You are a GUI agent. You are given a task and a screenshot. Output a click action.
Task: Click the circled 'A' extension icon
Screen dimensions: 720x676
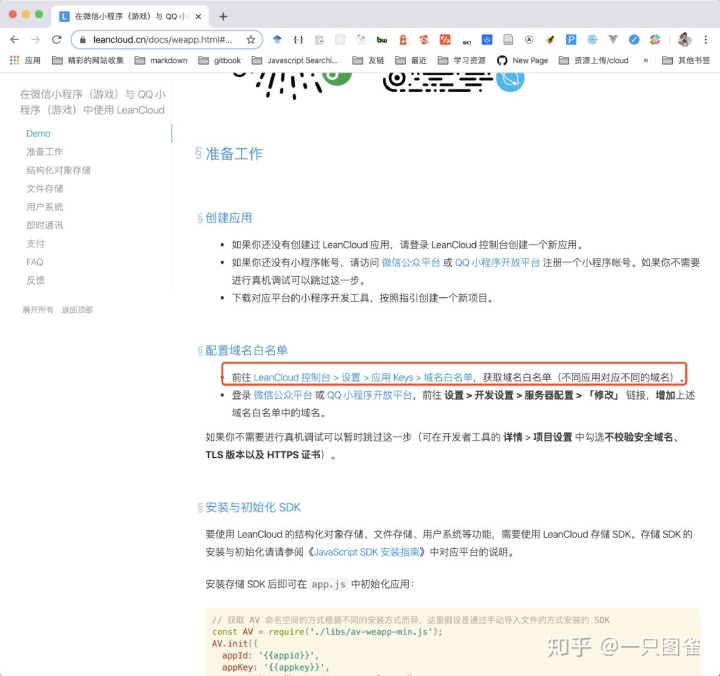tap(529, 39)
